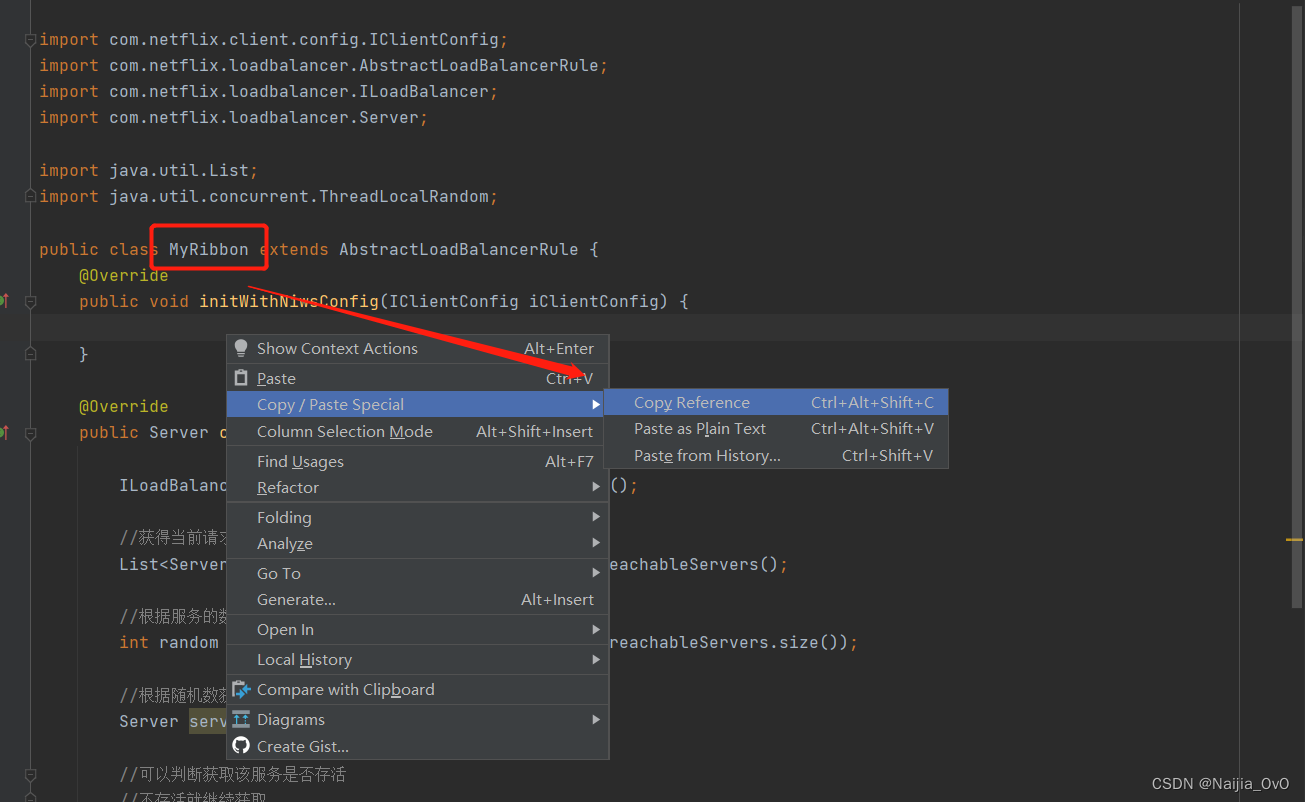Click @Override above public Server
Viewport: 1305px width, 802px height.
pos(124,406)
